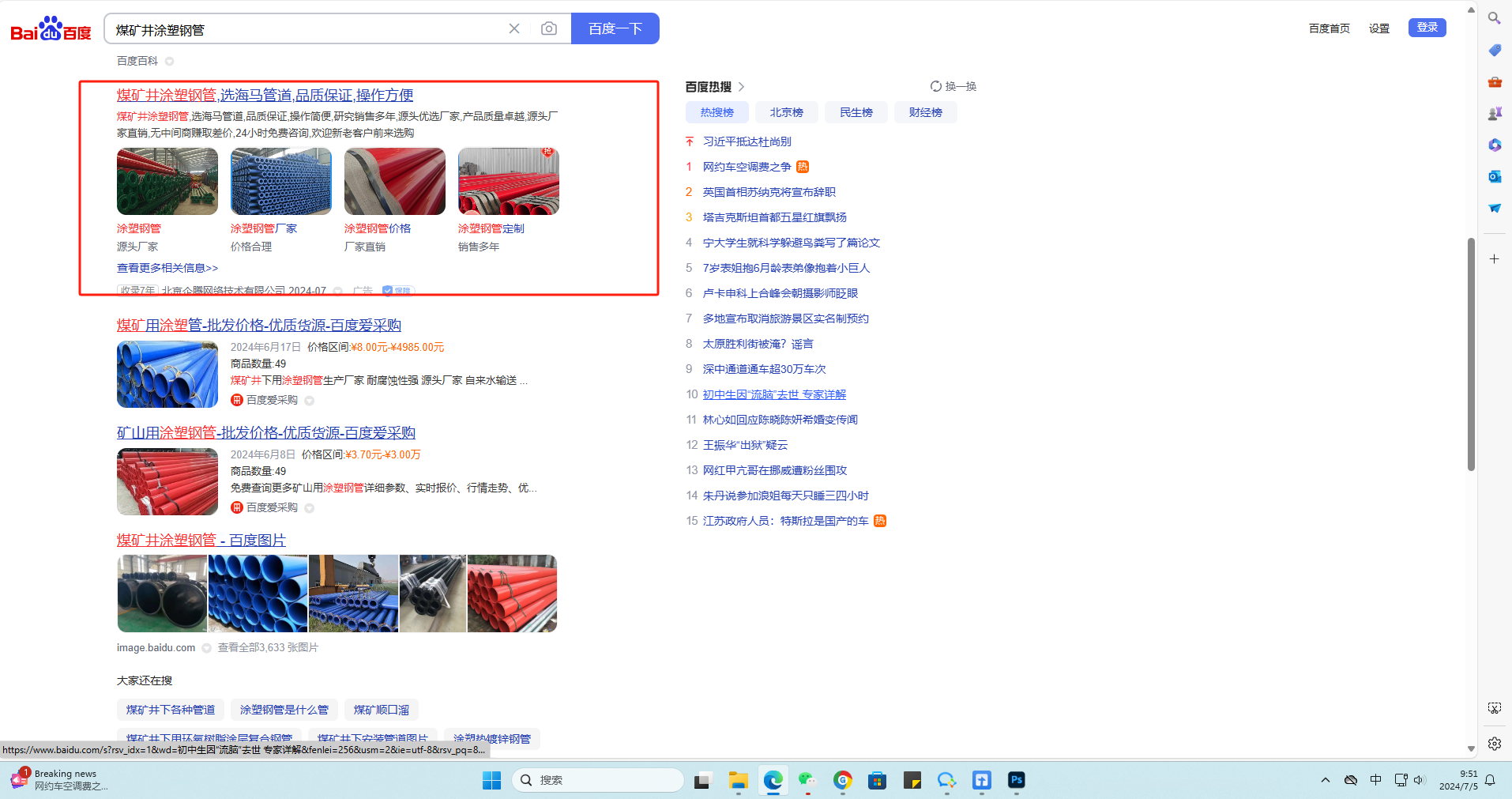Show hidden system tray icons chevron
This screenshot has width=1512, height=799.
click(x=1326, y=780)
